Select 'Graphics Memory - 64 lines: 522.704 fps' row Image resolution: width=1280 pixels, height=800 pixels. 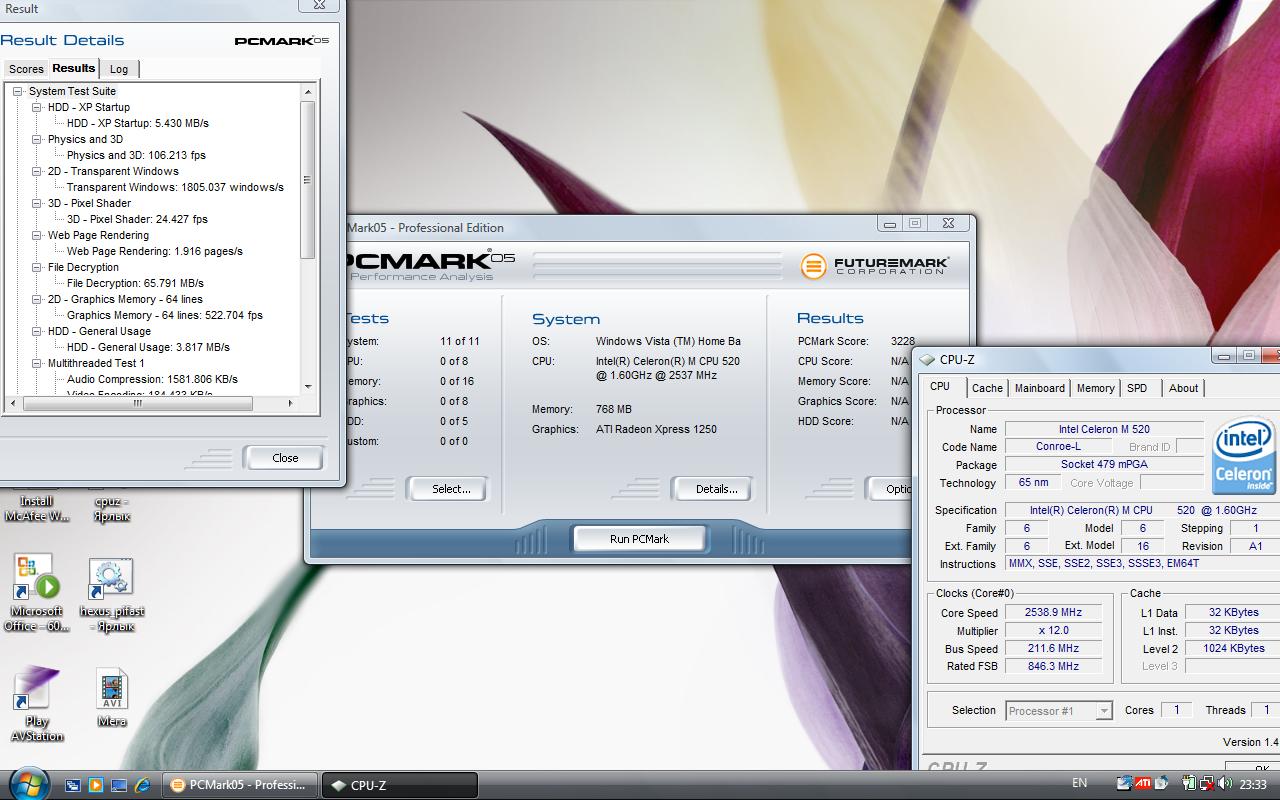pyautogui.click(x=165, y=315)
